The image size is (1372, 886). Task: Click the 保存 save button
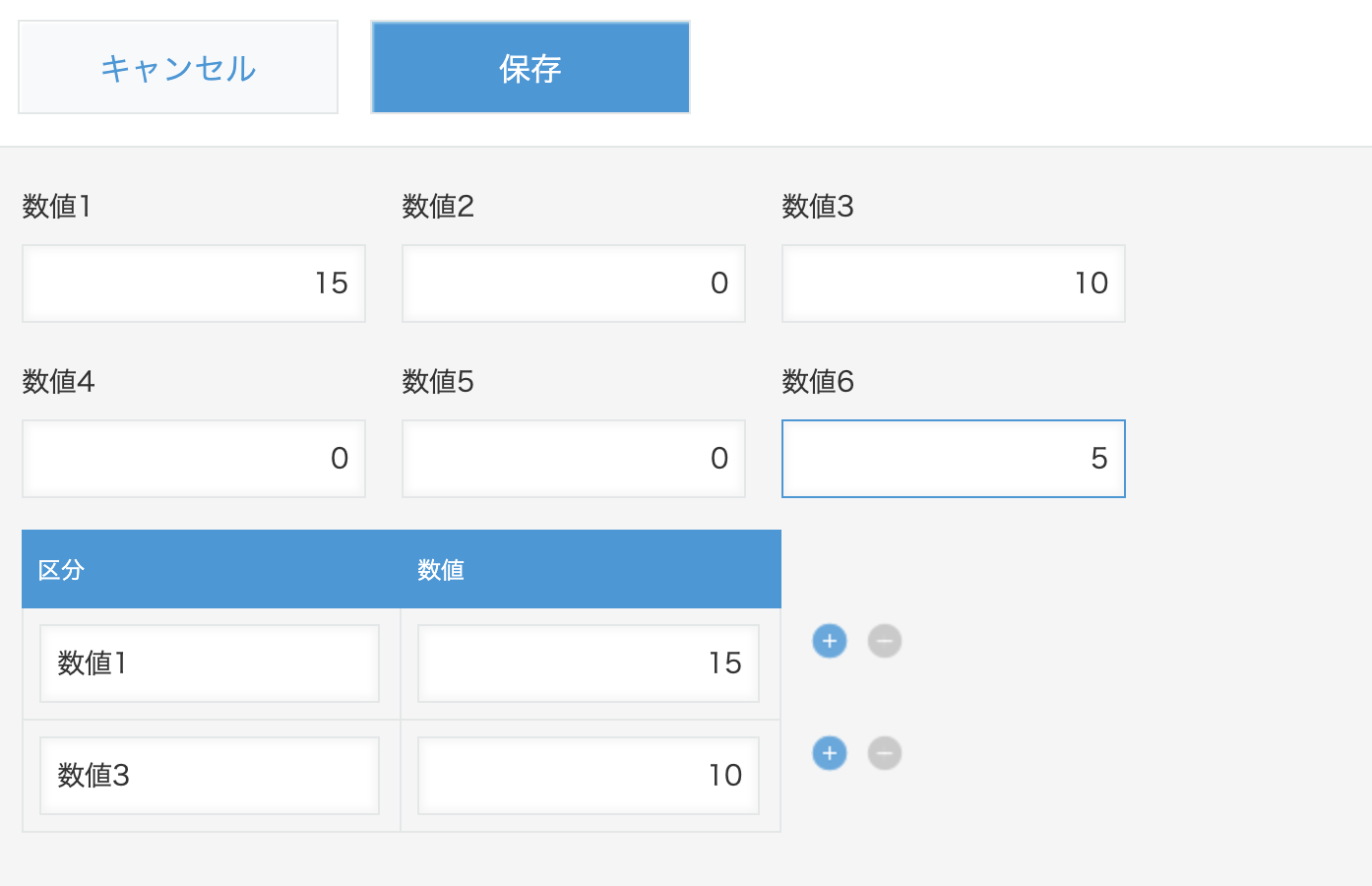coord(530,66)
